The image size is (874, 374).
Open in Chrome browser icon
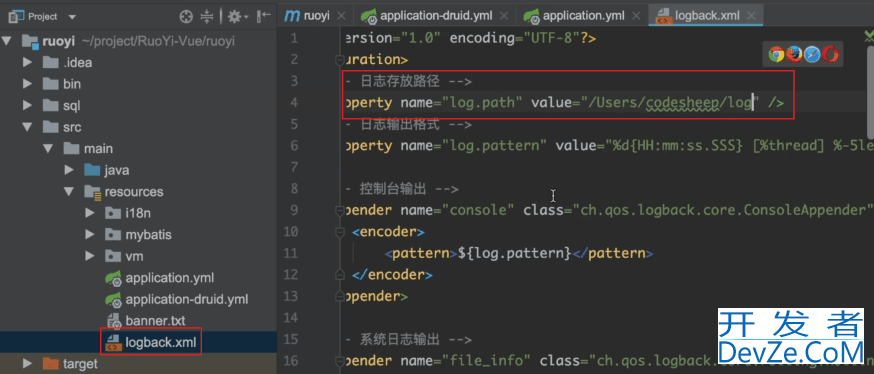pyautogui.click(x=776, y=54)
